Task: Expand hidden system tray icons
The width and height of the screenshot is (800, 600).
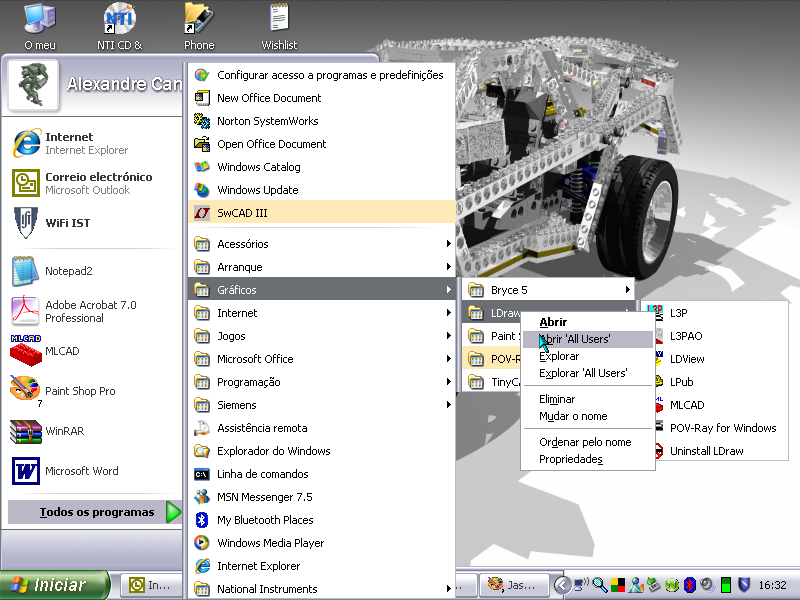Action: (562, 585)
